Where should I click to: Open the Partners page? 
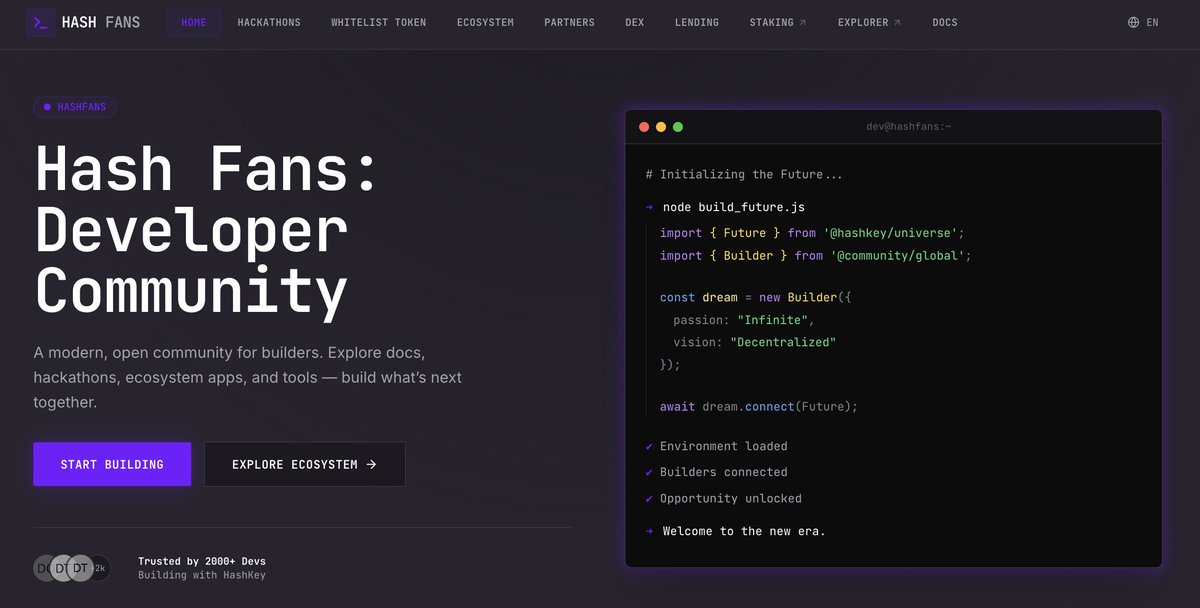point(569,22)
